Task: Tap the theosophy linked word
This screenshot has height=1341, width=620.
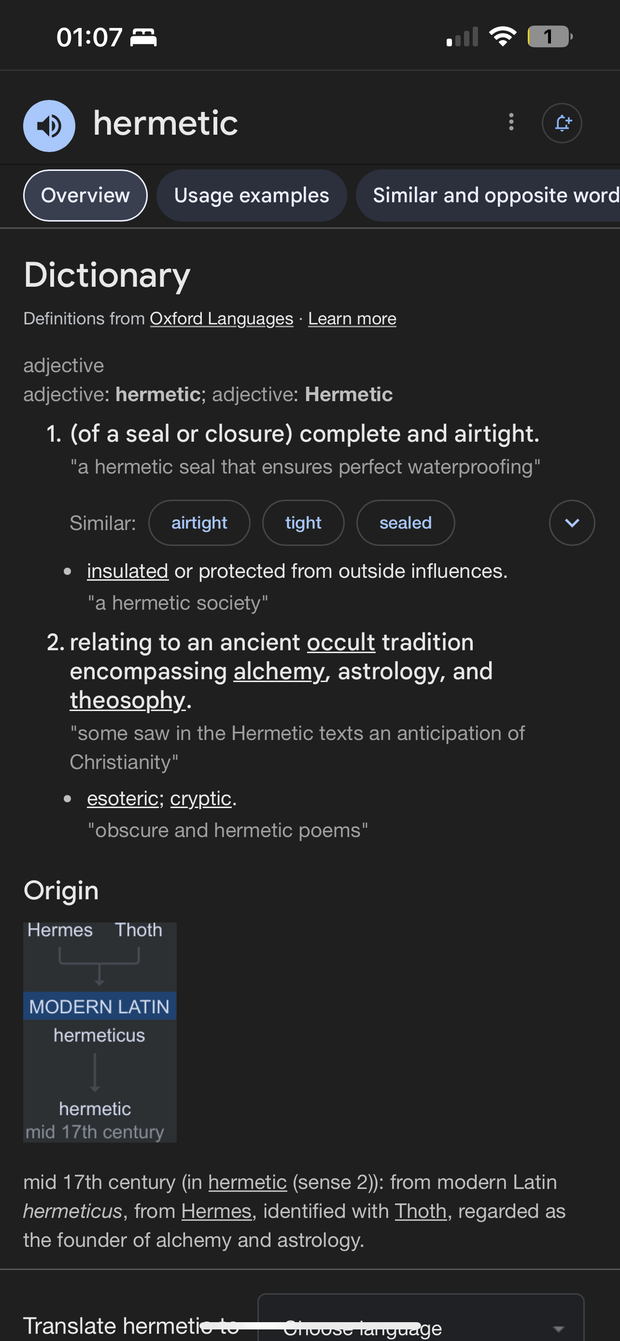Action: [x=127, y=700]
